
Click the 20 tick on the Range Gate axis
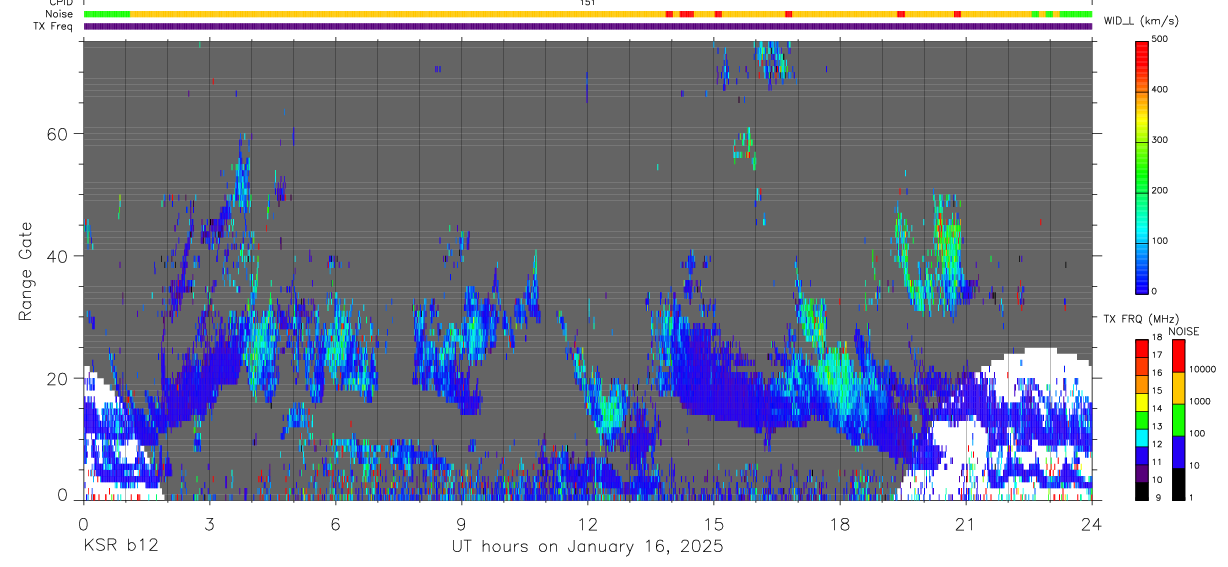(59, 378)
